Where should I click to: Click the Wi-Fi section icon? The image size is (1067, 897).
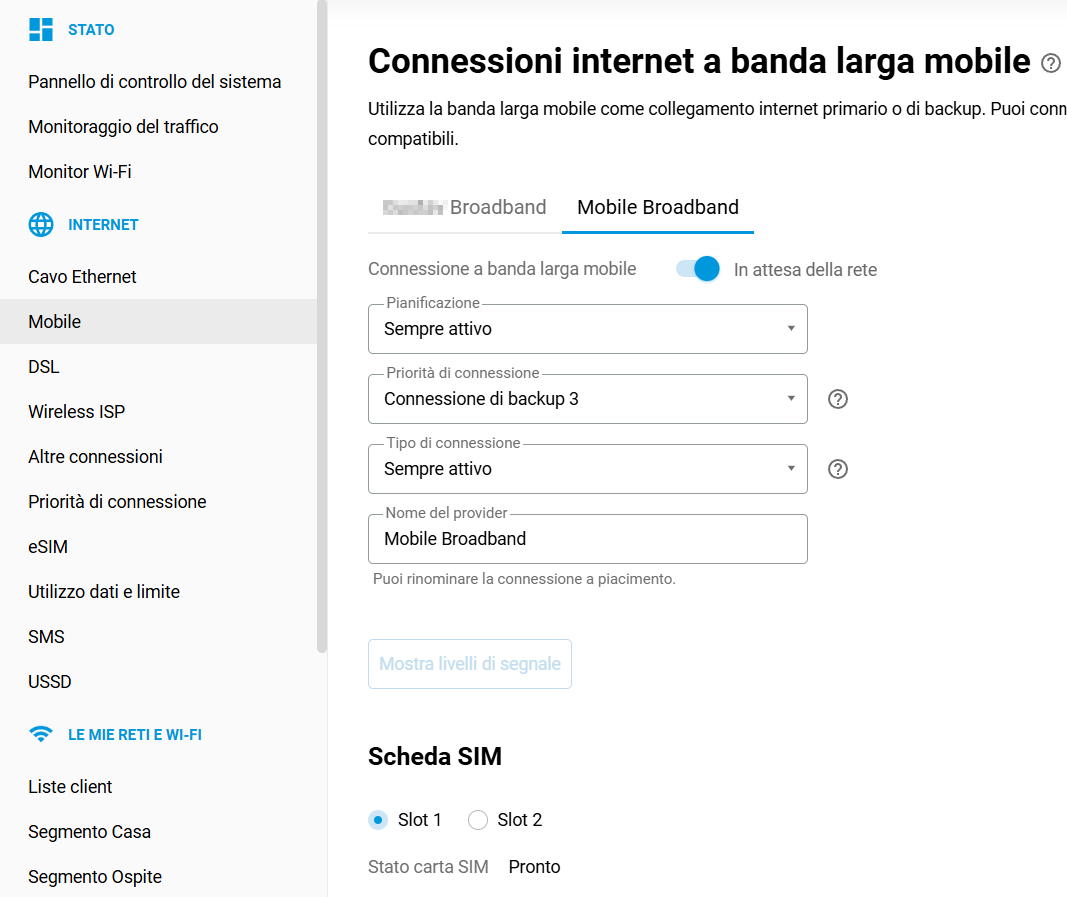pyautogui.click(x=41, y=735)
